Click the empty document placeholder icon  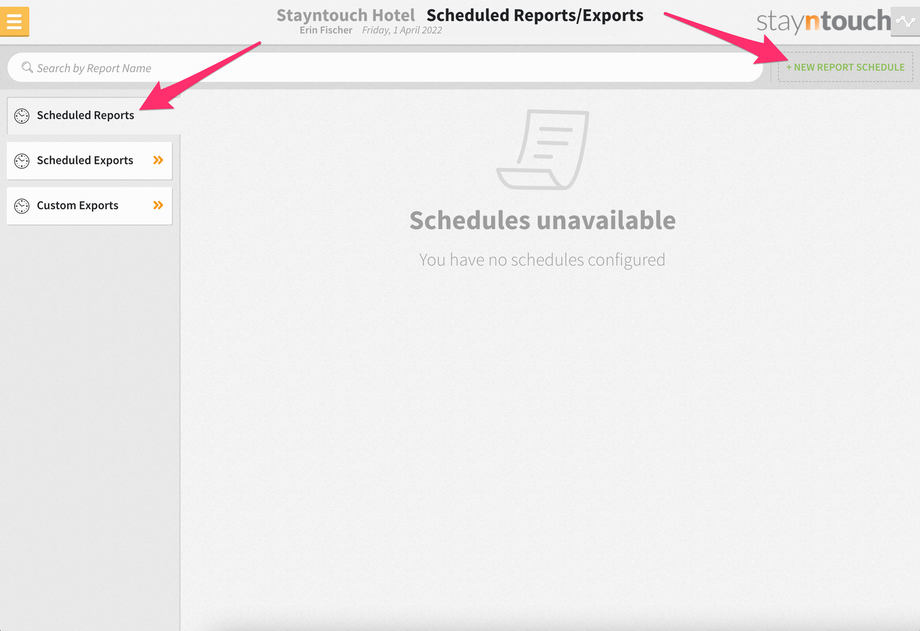coord(543,150)
